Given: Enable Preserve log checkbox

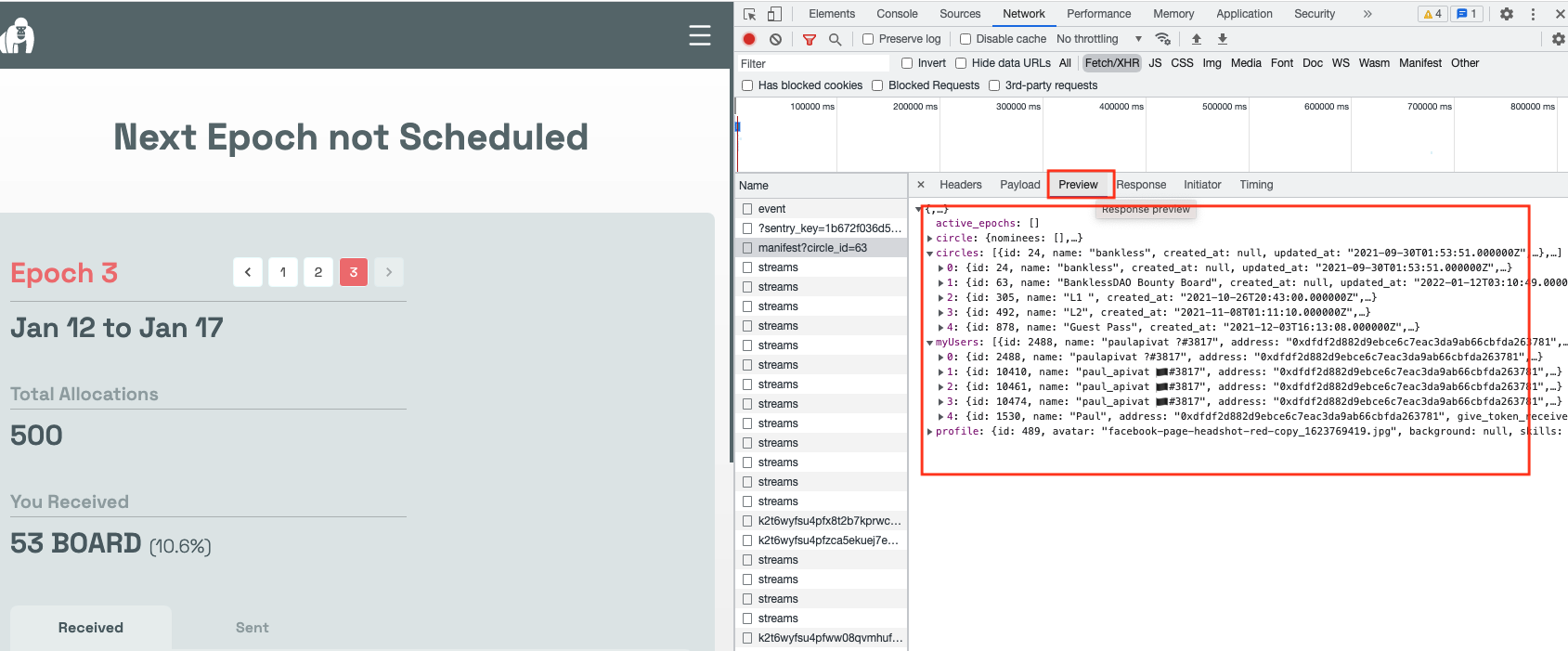Looking at the screenshot, I should click(x=868, y=39).
